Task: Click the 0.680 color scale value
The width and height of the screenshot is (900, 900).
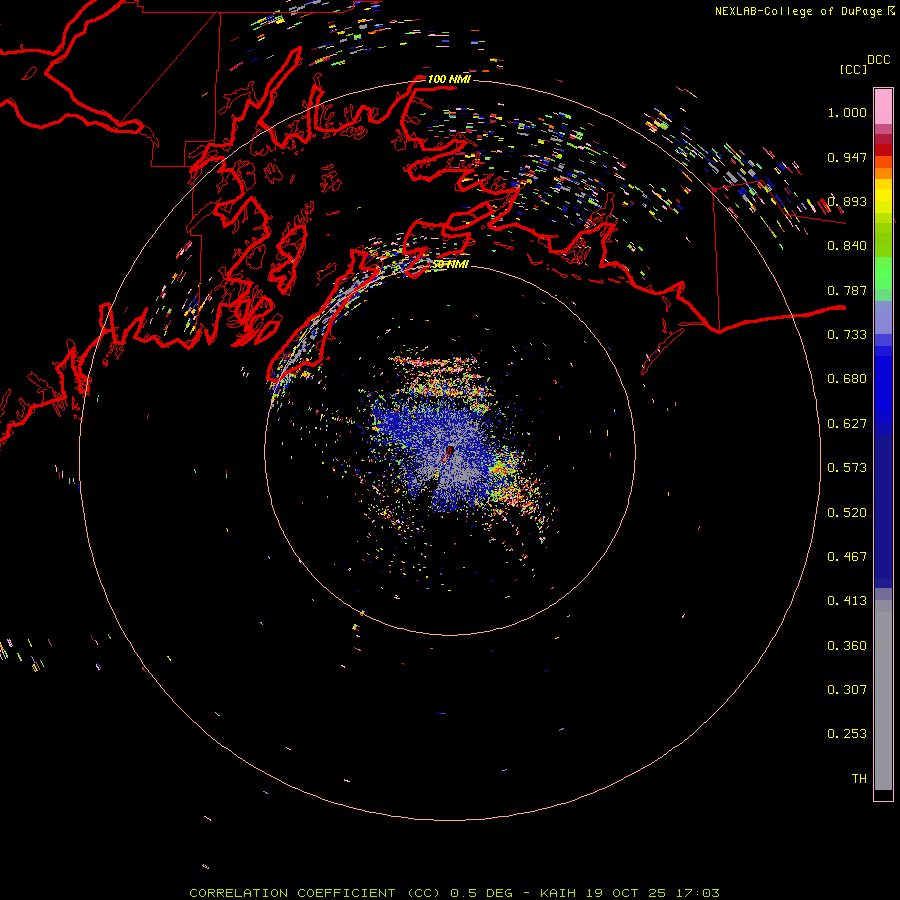Action: coord(847,379)
